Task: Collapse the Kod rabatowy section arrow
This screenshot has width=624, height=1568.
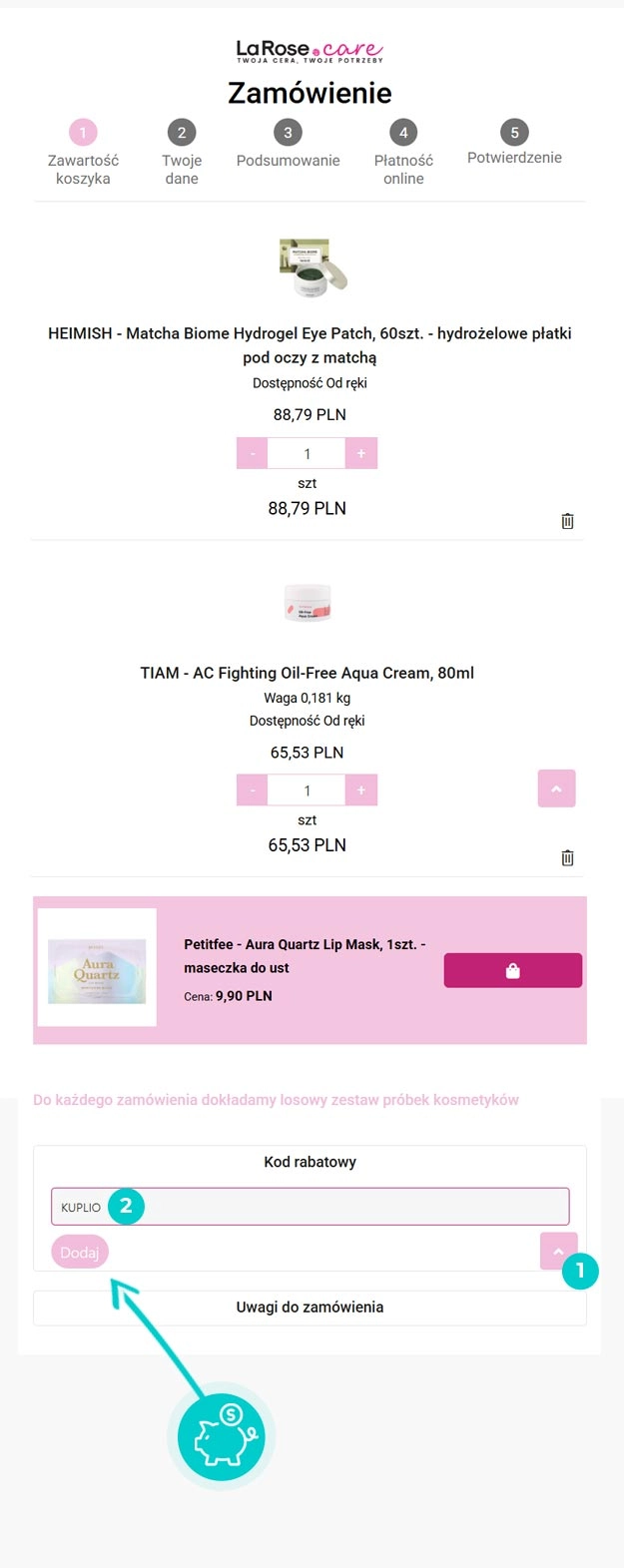Action: click(x=557, y=1251)
